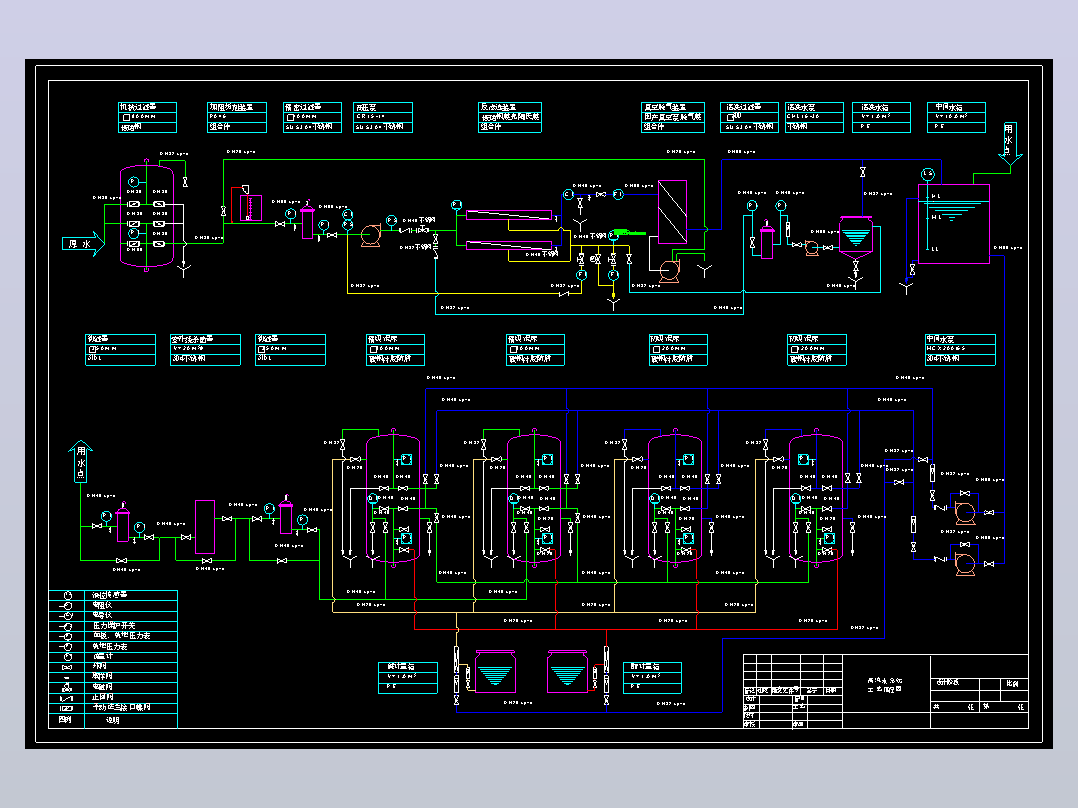Select the 中间水箱 label box

click(x=956, y=117)
